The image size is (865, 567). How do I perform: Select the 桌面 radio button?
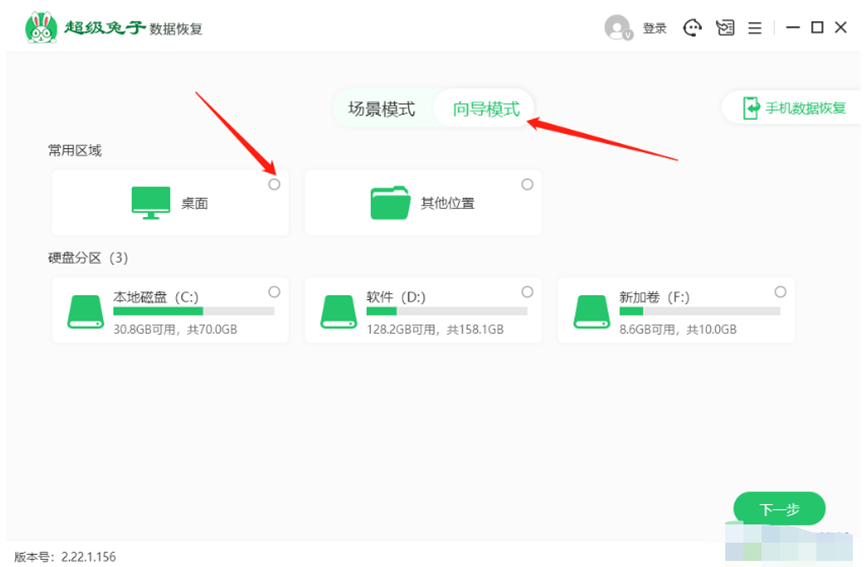point(274,184)
